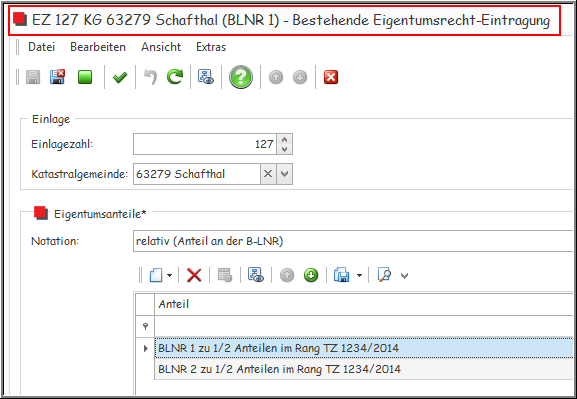Click gray move-up arrow in the Anteile toolbar

(x=287, y=275)
